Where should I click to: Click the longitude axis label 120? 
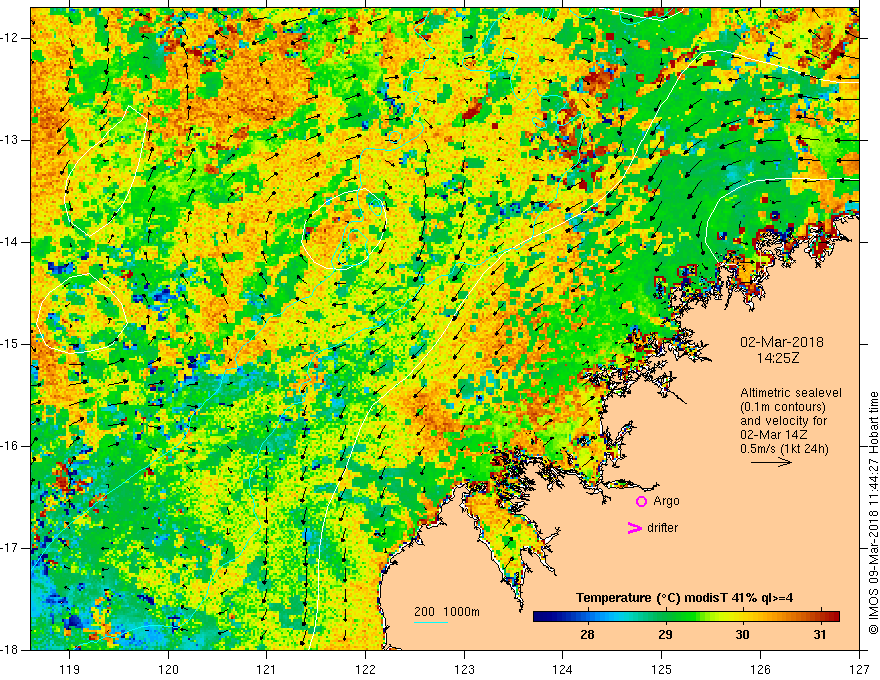click(168, 669)
